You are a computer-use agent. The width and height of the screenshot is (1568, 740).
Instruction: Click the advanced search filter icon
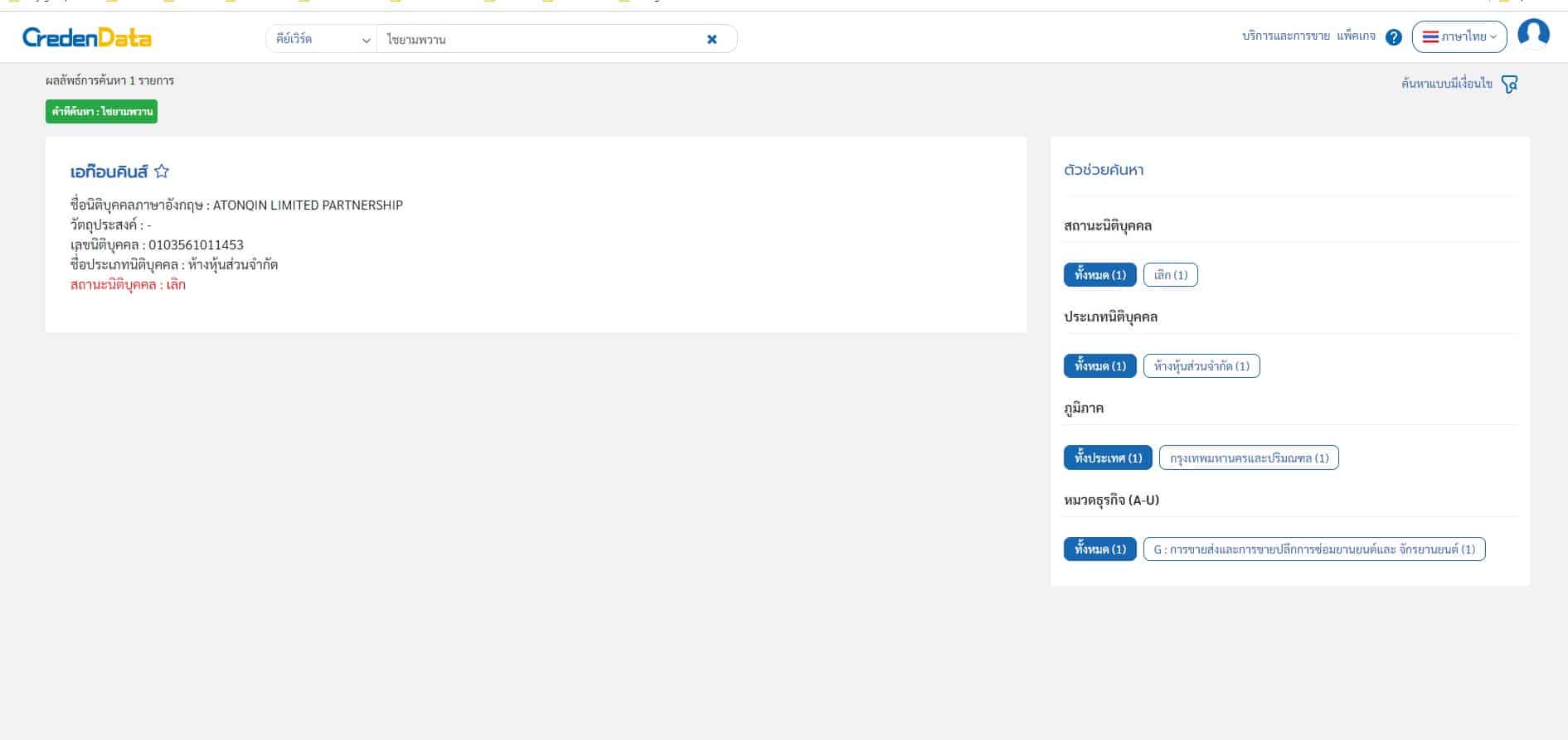coord(1509,85)
